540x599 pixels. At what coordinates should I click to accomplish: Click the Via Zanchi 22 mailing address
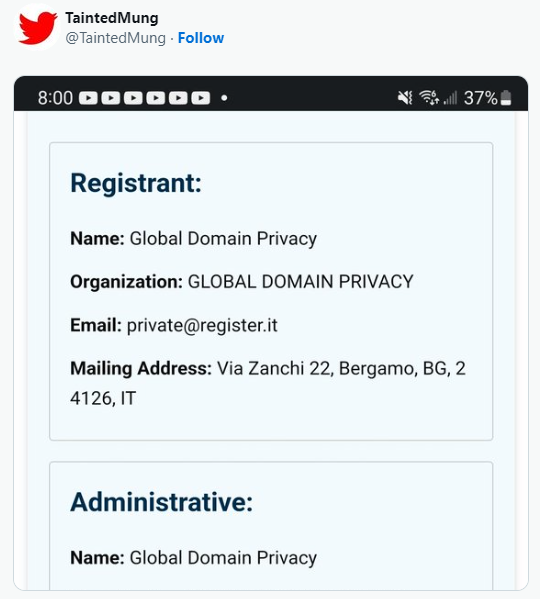pyautogui.click(x=268, y=384)
